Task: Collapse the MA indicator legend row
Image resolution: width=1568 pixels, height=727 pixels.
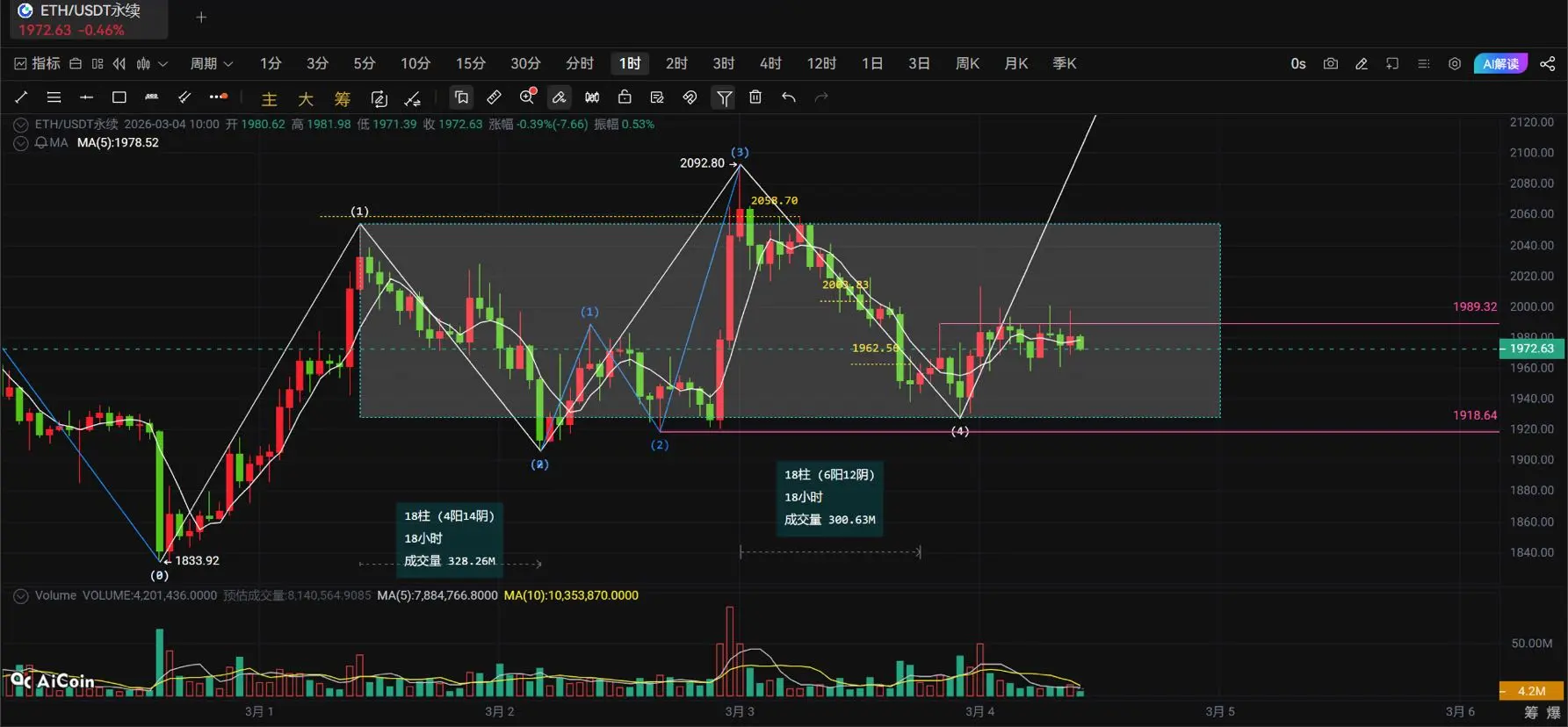Action: tap(21, 143)
